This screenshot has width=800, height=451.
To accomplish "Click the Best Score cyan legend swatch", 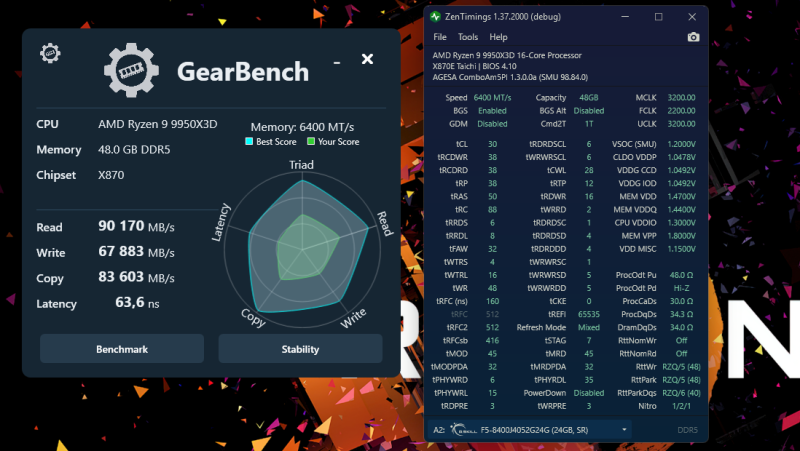I will pos(249,142).
